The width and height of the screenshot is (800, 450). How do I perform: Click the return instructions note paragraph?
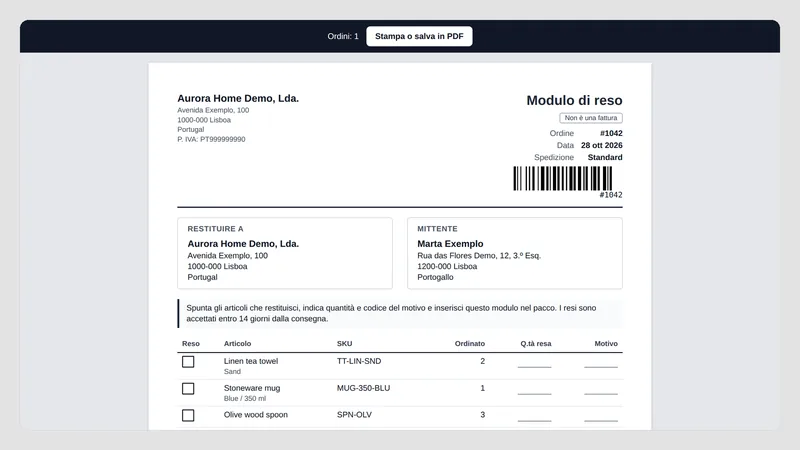(400, 313)
